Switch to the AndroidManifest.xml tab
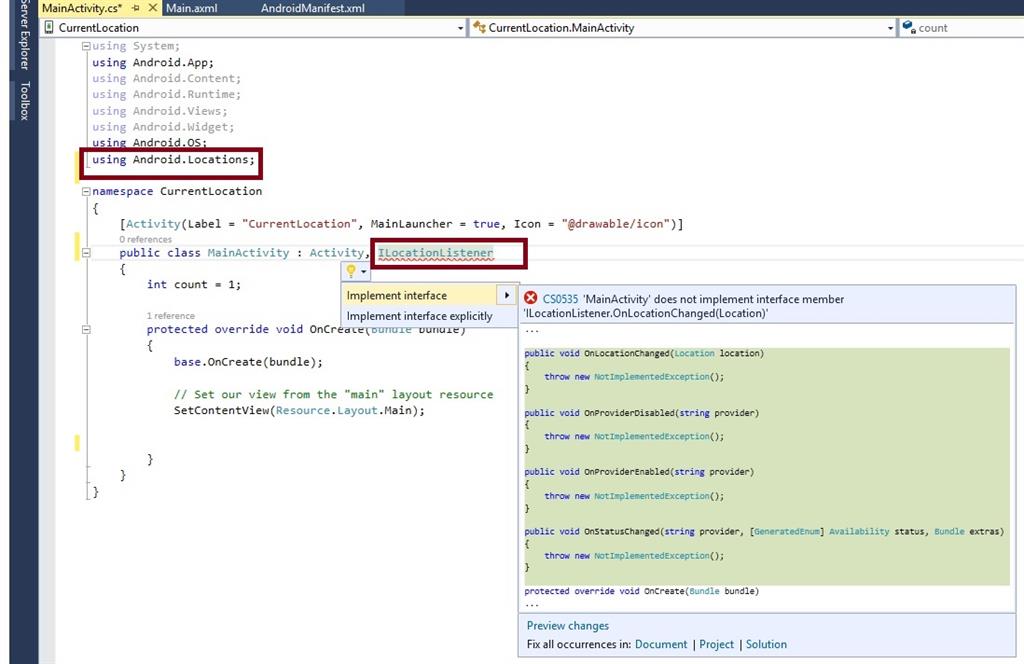This screenshot has width=1024, height=664. [312, 8]
